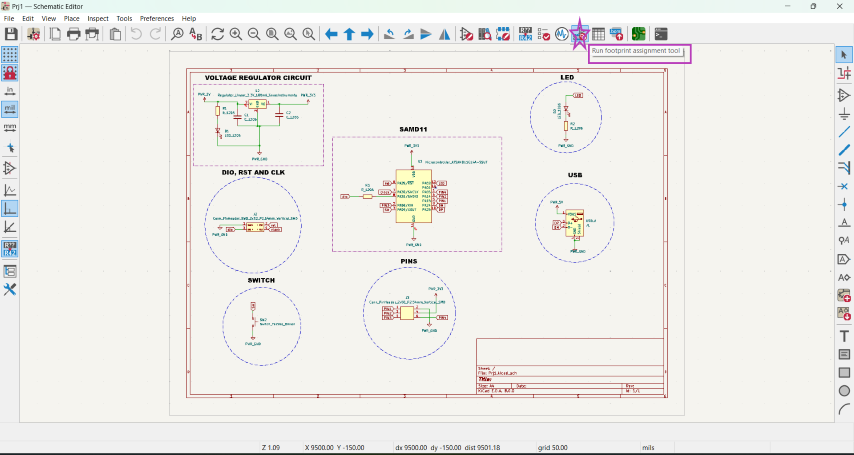Enable free-angle line drawing mode
854x455 pixels.
pos(10,190)
